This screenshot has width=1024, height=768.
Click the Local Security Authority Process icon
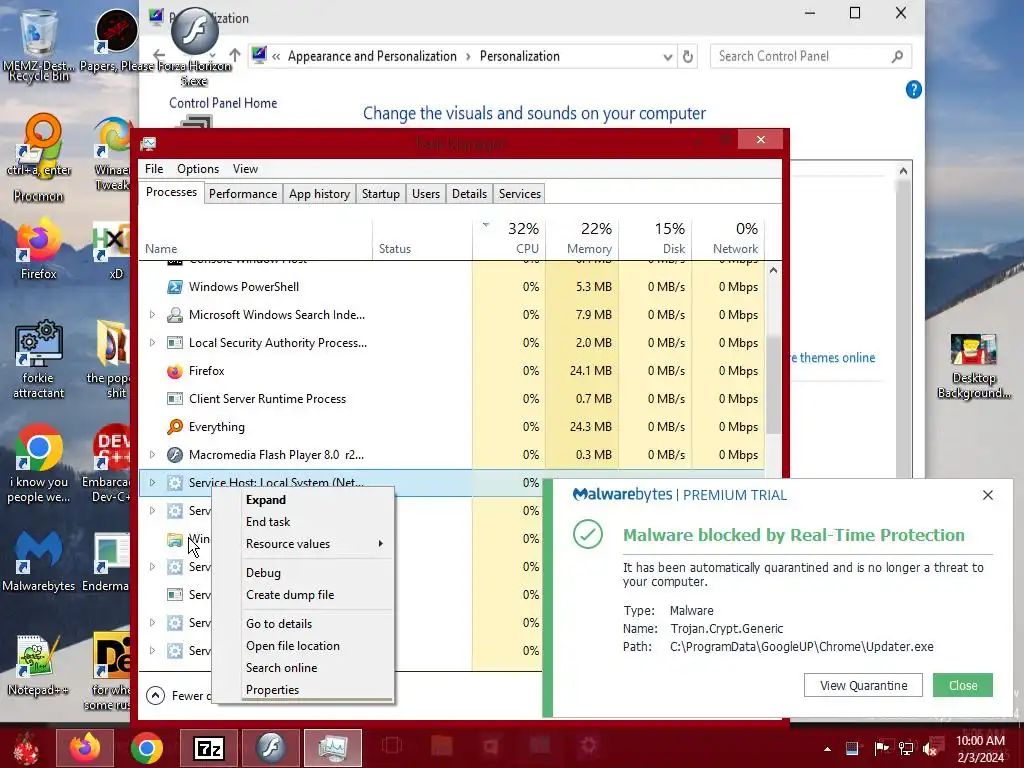pos(174,343)
